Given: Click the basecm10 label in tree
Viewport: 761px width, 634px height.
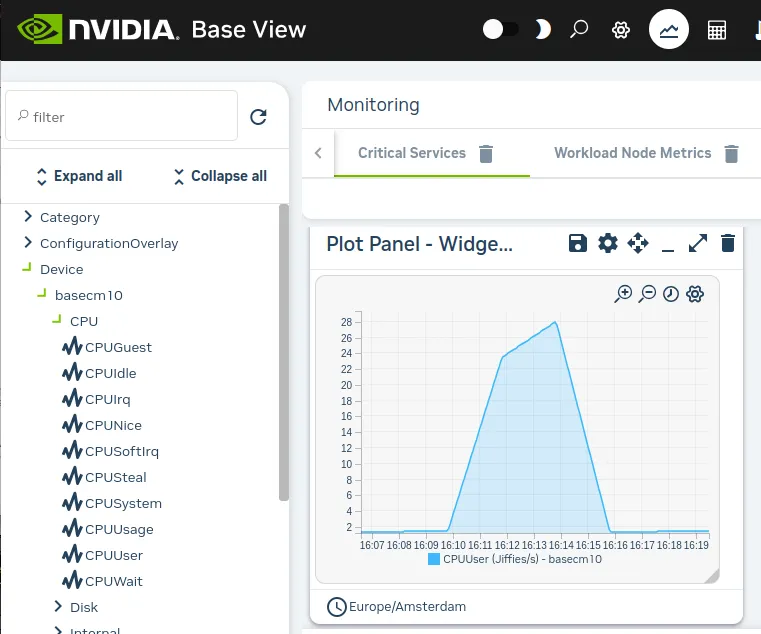Looking at the screenshot, I should (89, 296).
